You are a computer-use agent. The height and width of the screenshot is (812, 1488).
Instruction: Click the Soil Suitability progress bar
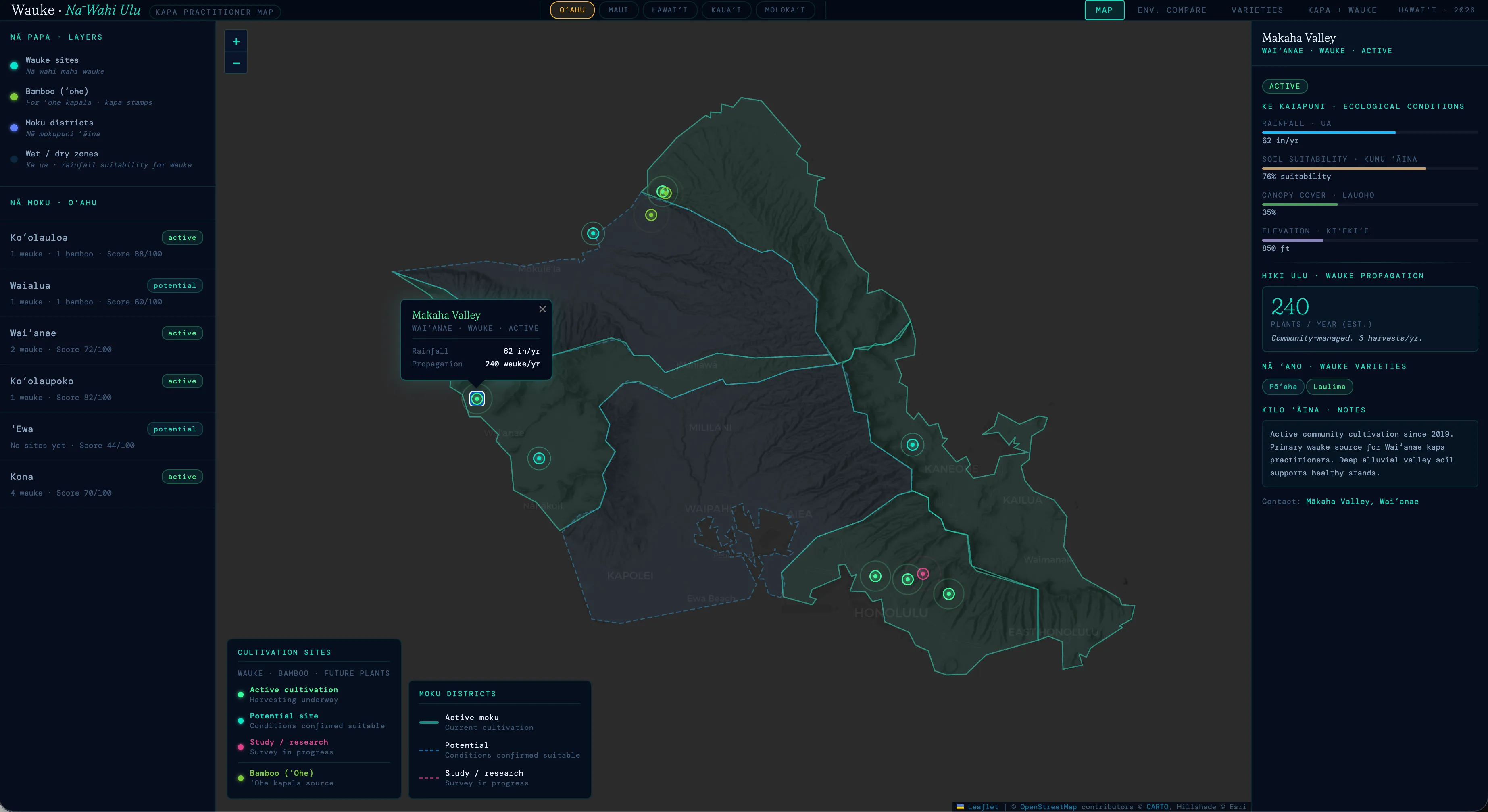[1369, 169]
